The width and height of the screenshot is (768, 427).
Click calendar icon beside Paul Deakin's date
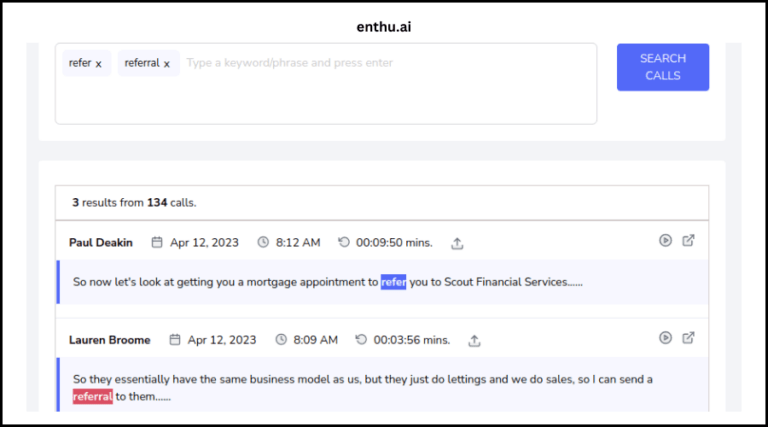click(157, 242)
